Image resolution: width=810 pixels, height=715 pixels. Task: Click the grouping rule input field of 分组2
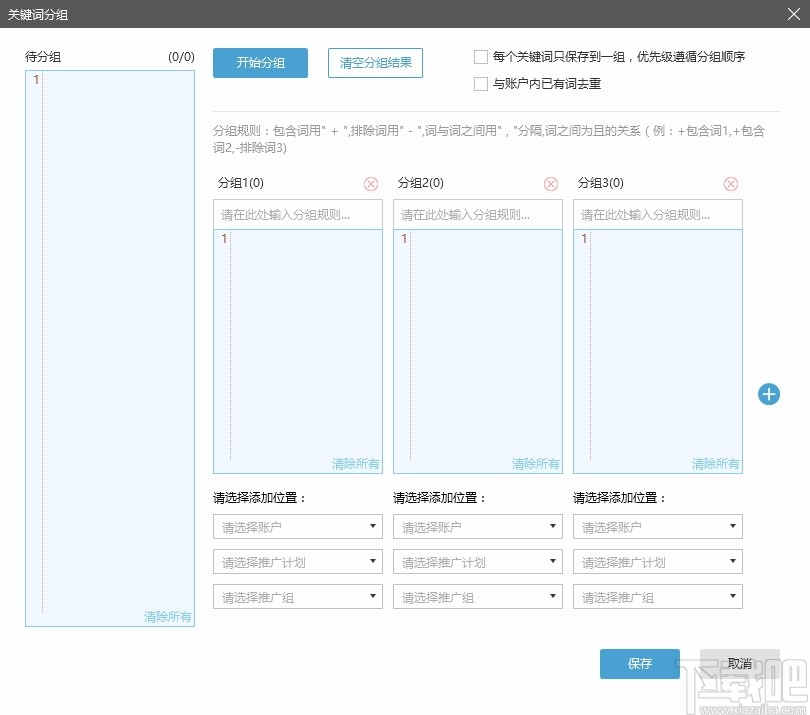[477, 213]
